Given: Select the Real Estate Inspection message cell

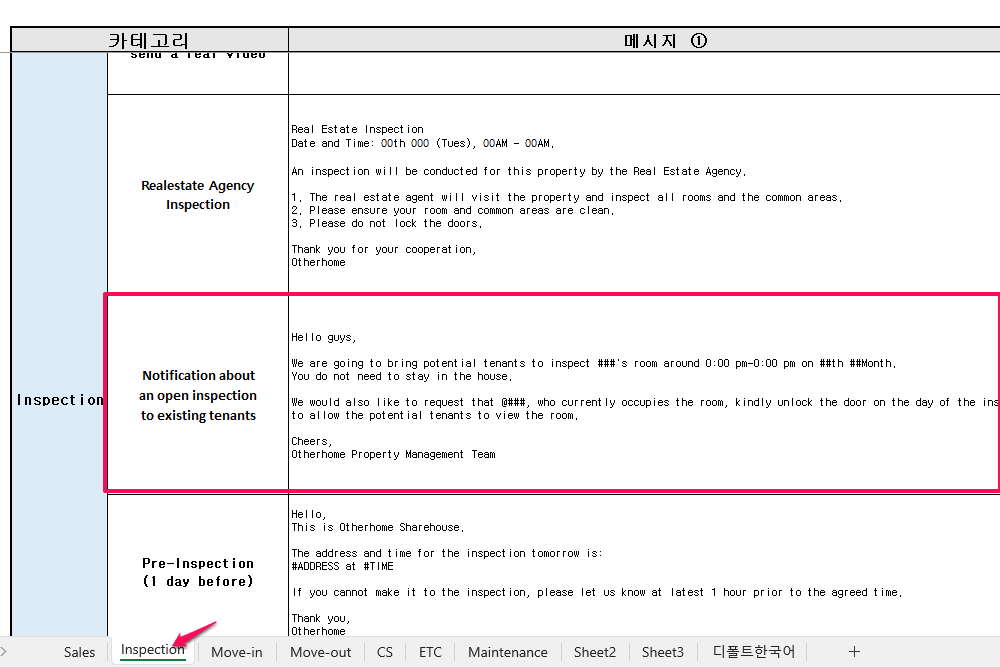Looking at the screenshot, I should pos(644,194).
